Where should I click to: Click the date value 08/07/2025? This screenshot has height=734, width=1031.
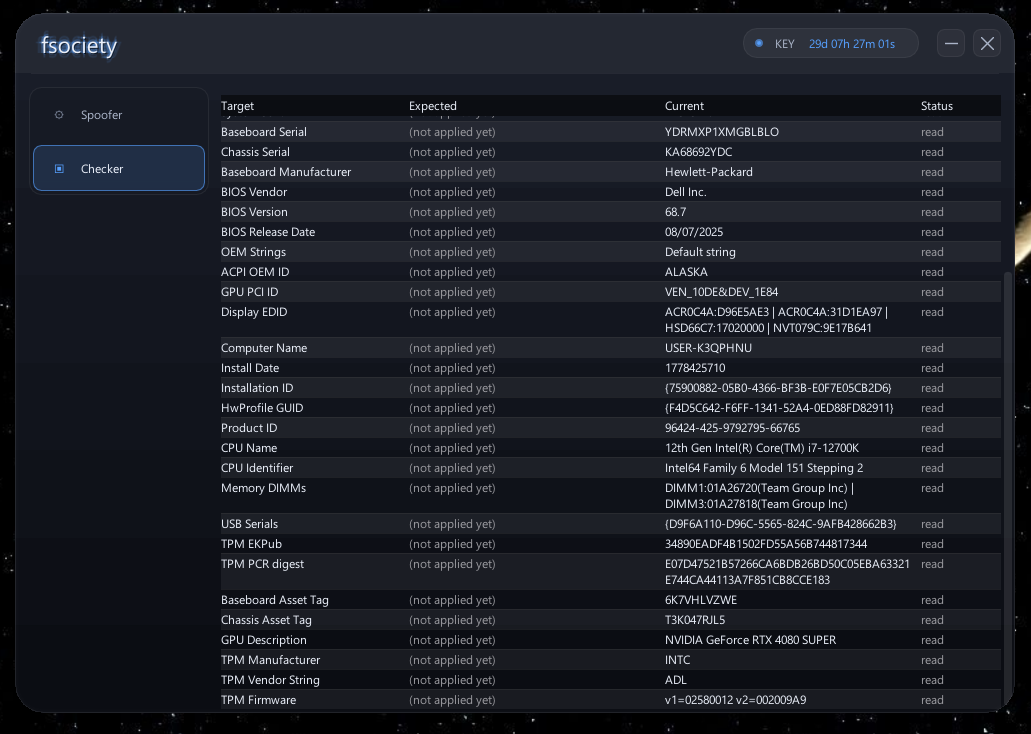tap(694, 232)
